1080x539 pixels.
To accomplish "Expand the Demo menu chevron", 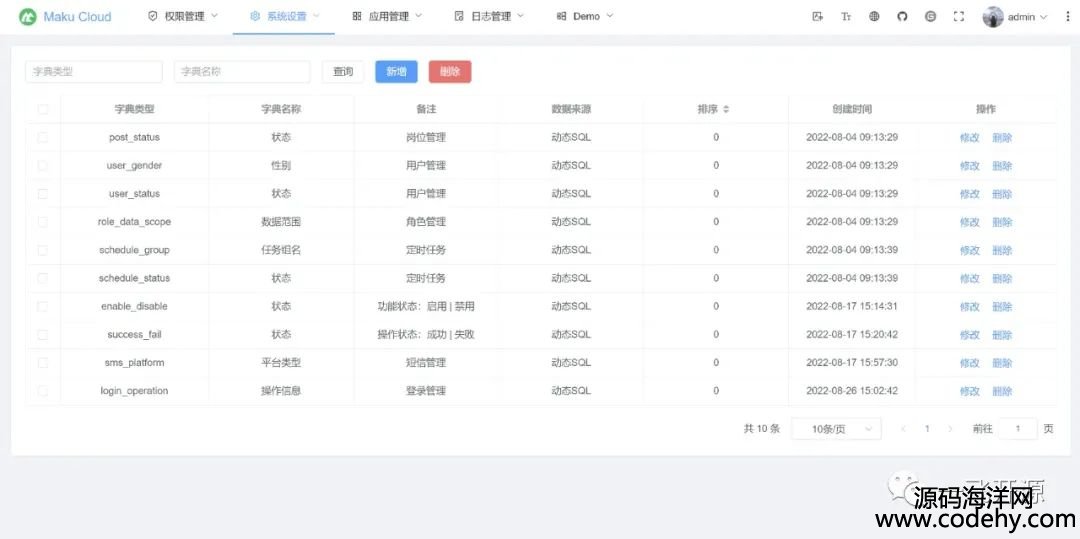I will point(610,16).
